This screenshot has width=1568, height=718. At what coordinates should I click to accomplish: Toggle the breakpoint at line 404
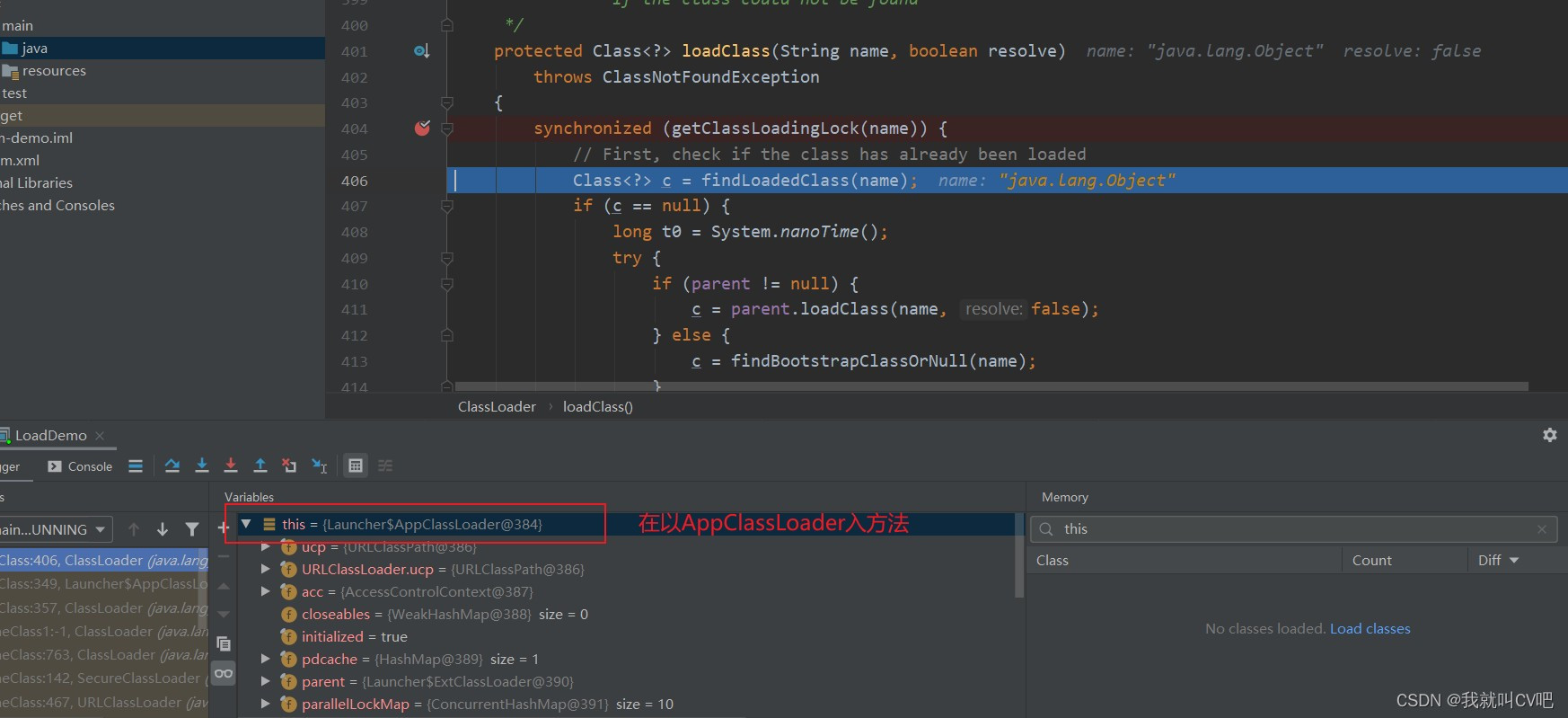(x=422, y=129)
